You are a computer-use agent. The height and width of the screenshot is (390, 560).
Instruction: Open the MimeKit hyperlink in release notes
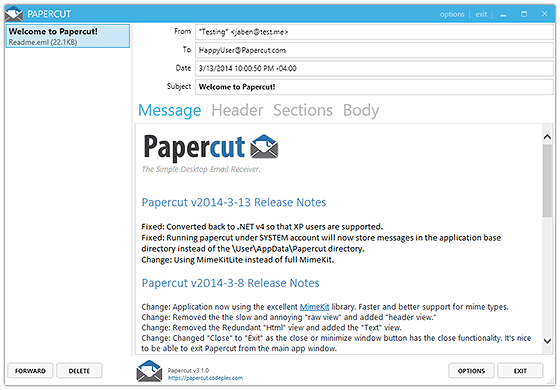tap(314, 307)
